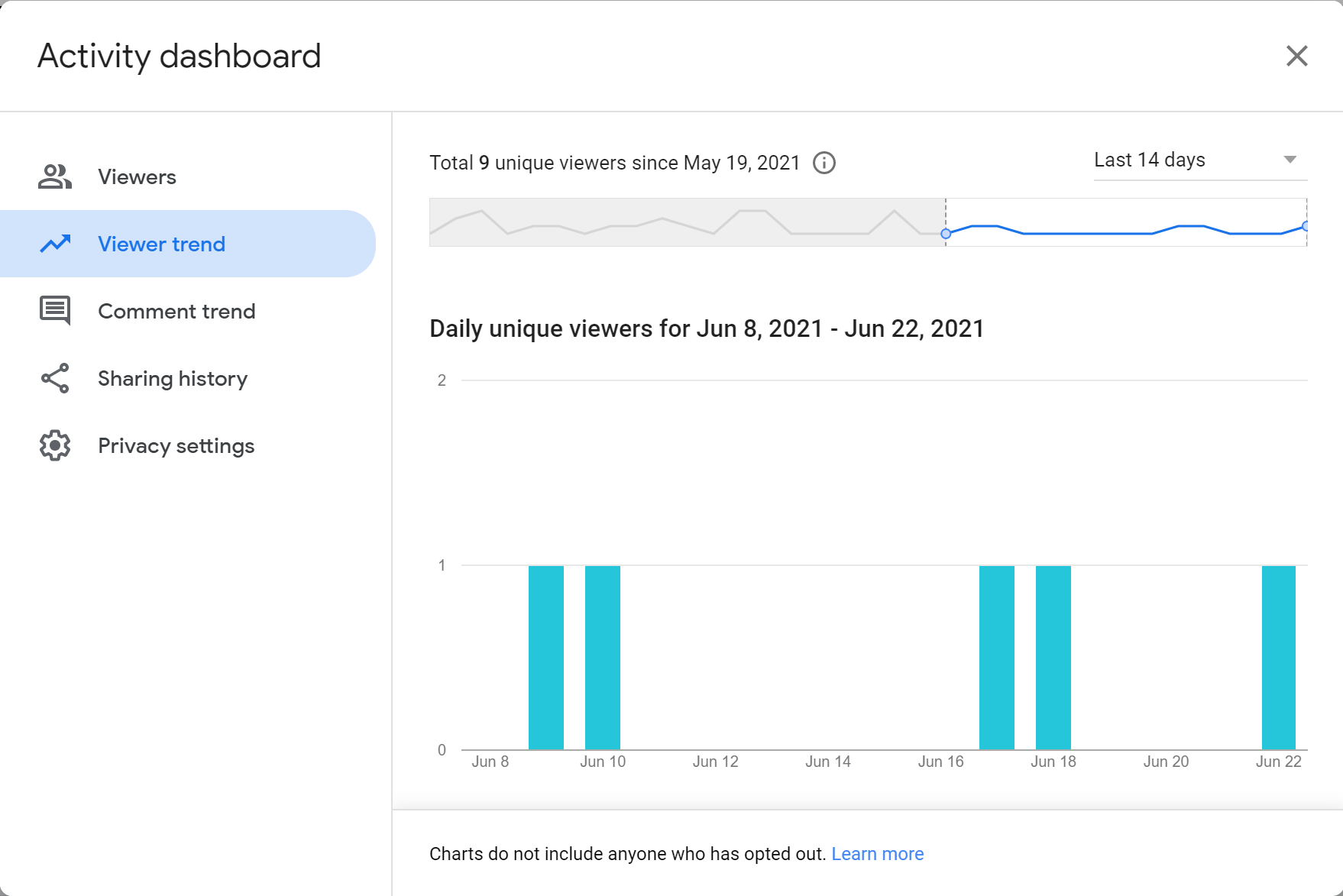Click the left handle of the range slider
The width and height of the screenshot is (1343, 896).
[946, 234]
